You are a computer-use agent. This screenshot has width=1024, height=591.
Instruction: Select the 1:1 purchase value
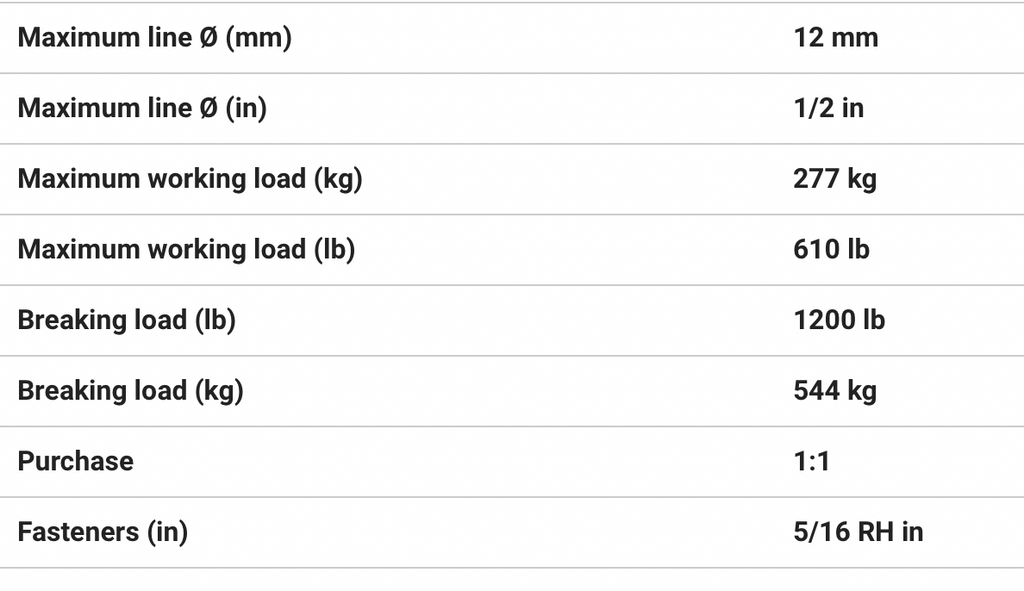pos(811,461)
